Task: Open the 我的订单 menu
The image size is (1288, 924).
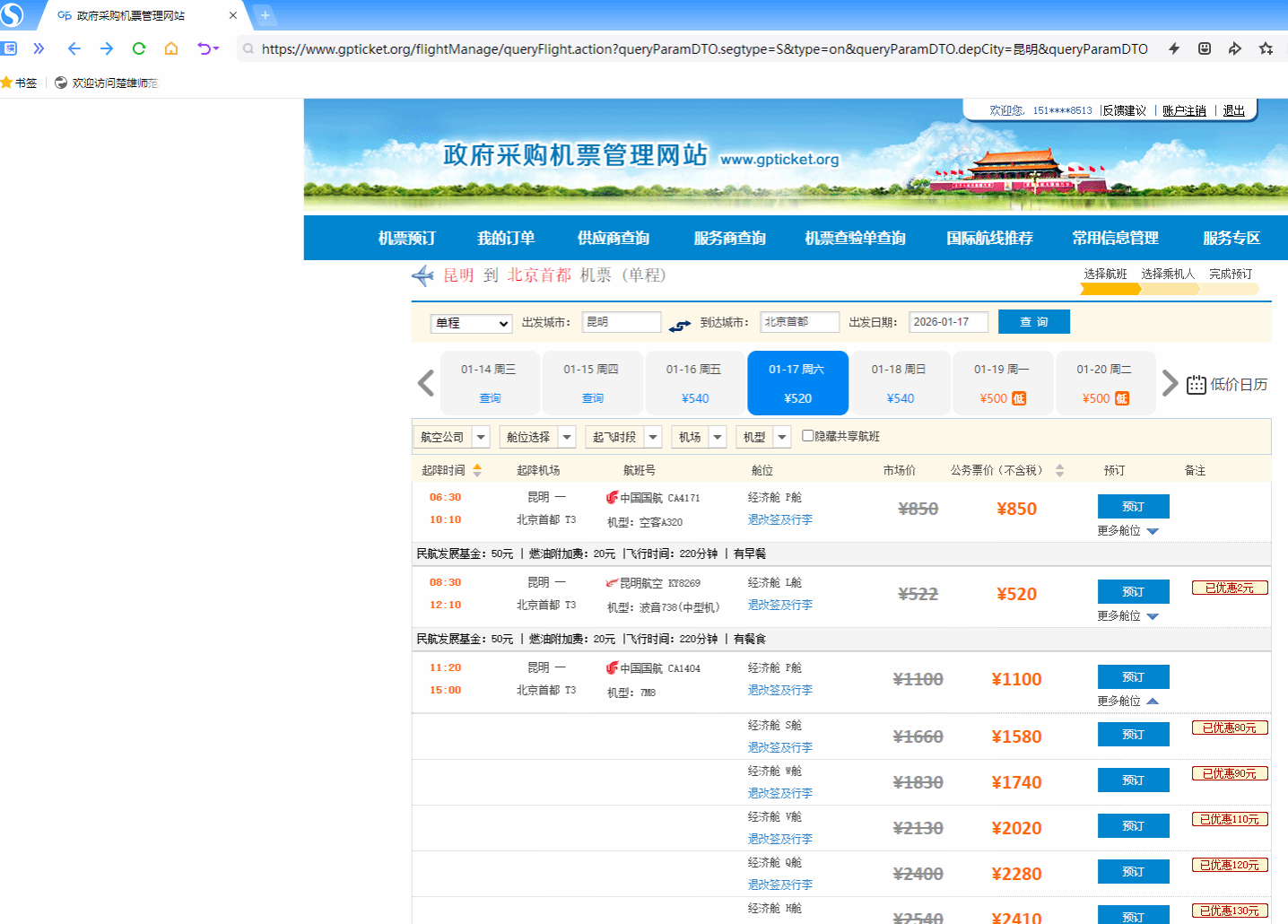Action: point(506,238)
